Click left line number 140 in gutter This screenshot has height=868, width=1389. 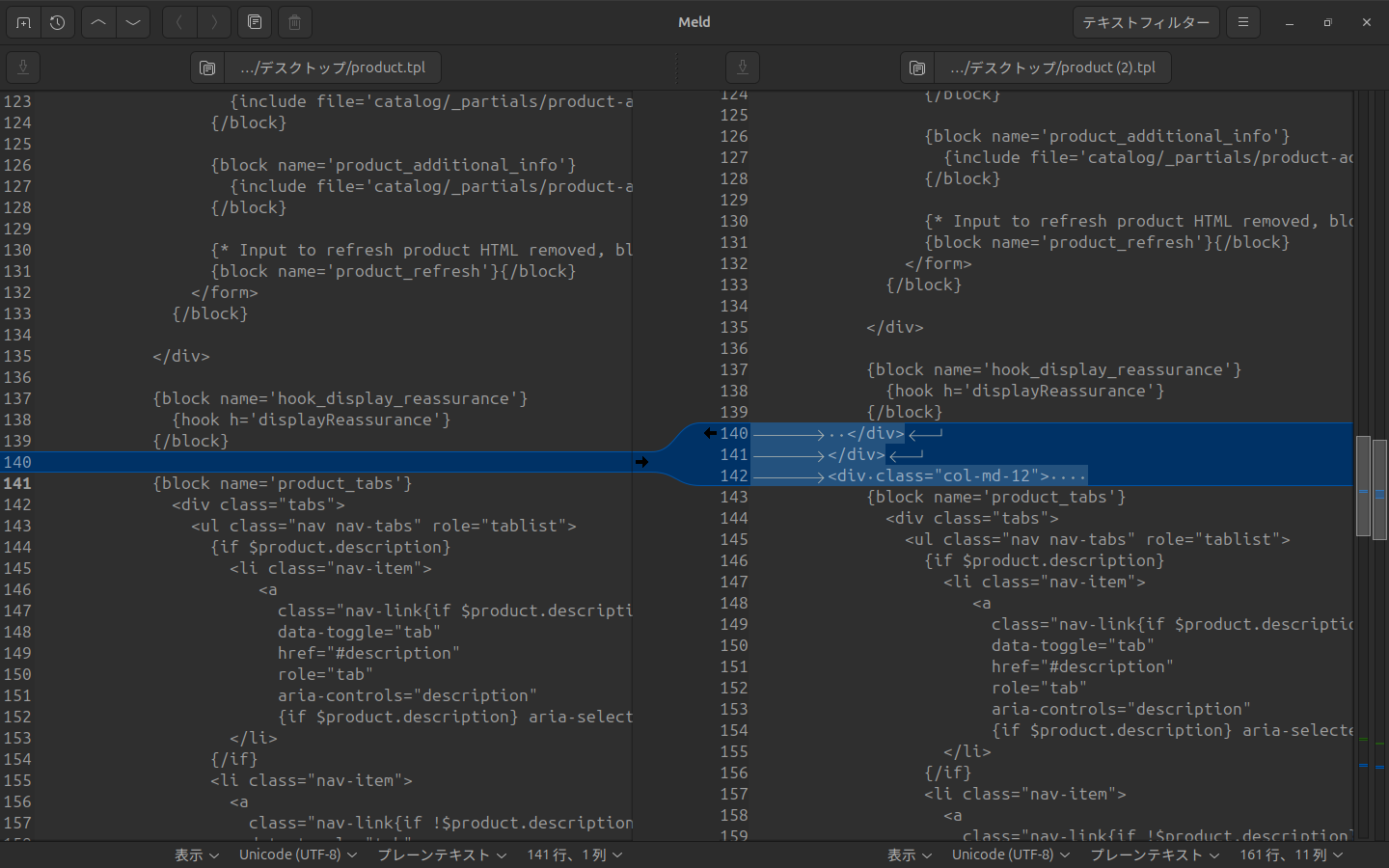click(x=17, y=462)
